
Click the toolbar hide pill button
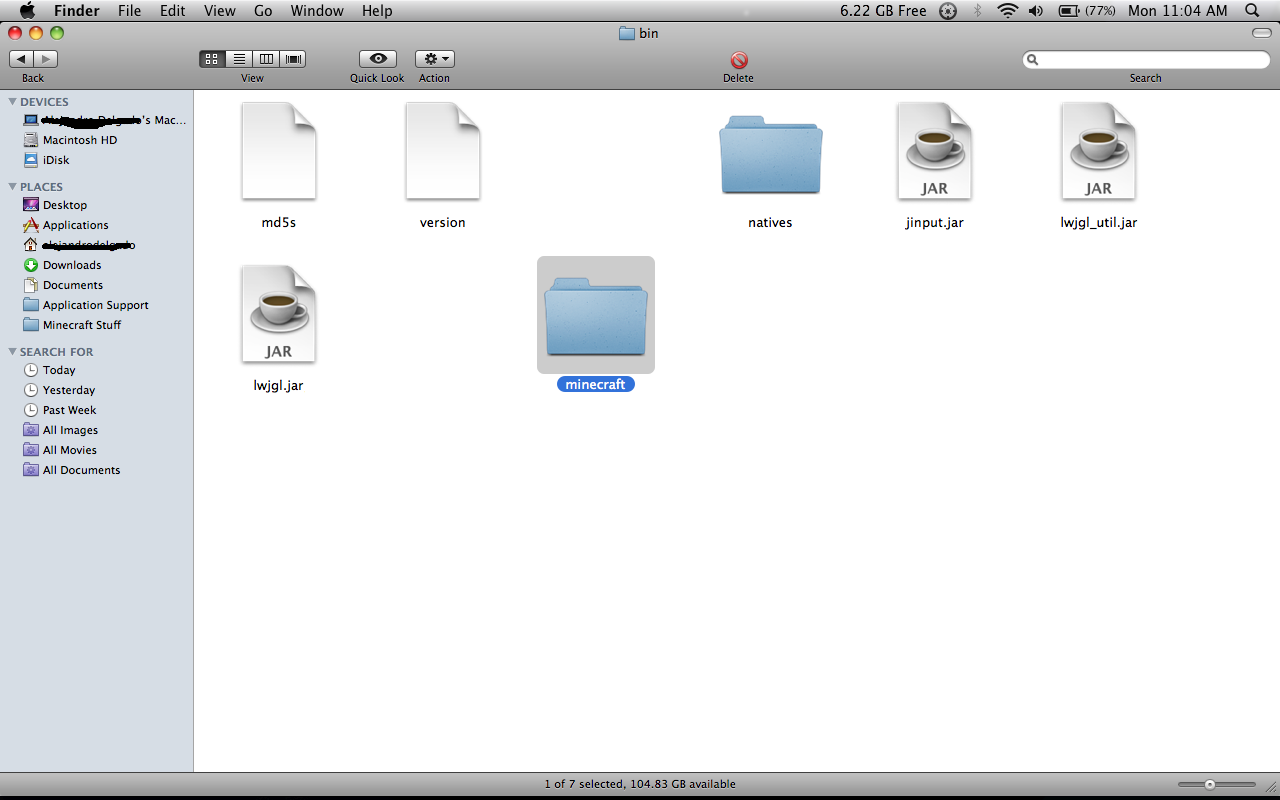click(x=1262, y=33)
